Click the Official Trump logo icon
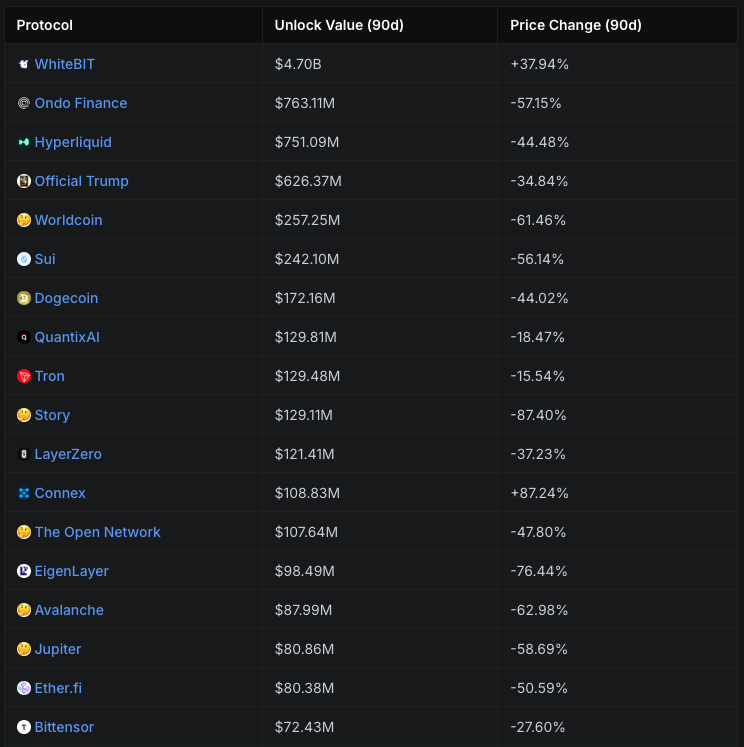Image resolution: width=744 pixels, height=747 pixels. [24, 181]
